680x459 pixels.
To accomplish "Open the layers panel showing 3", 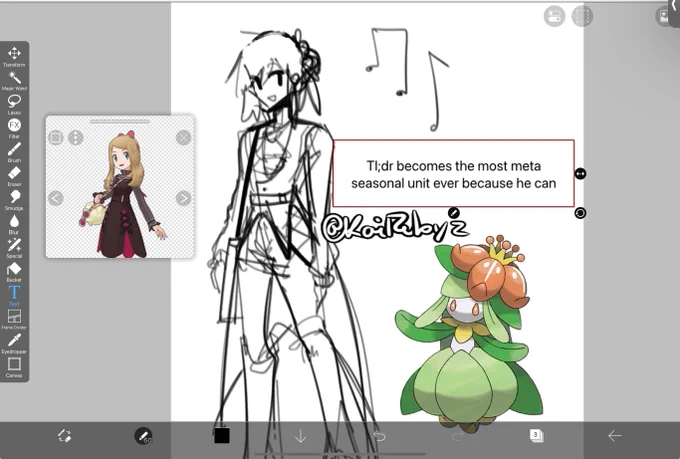I will [536, 436].
